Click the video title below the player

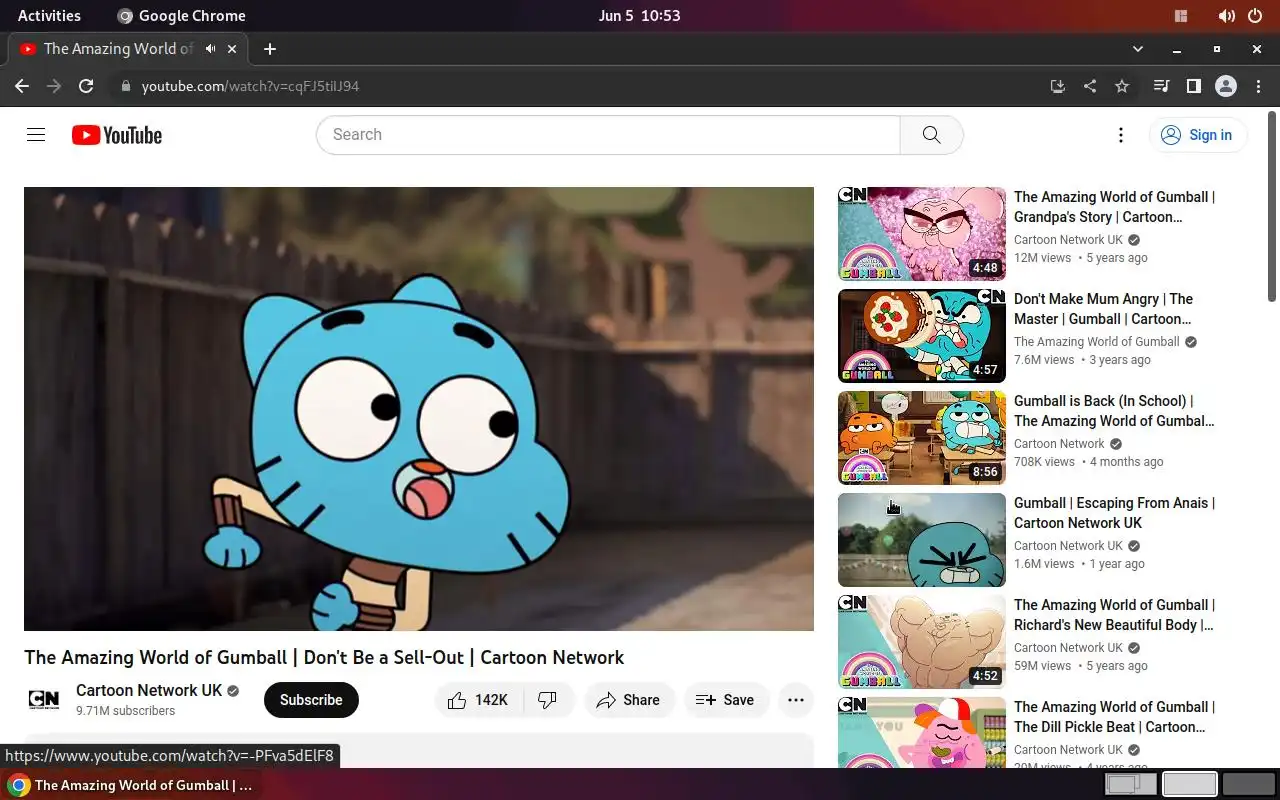tap(324, 657)
